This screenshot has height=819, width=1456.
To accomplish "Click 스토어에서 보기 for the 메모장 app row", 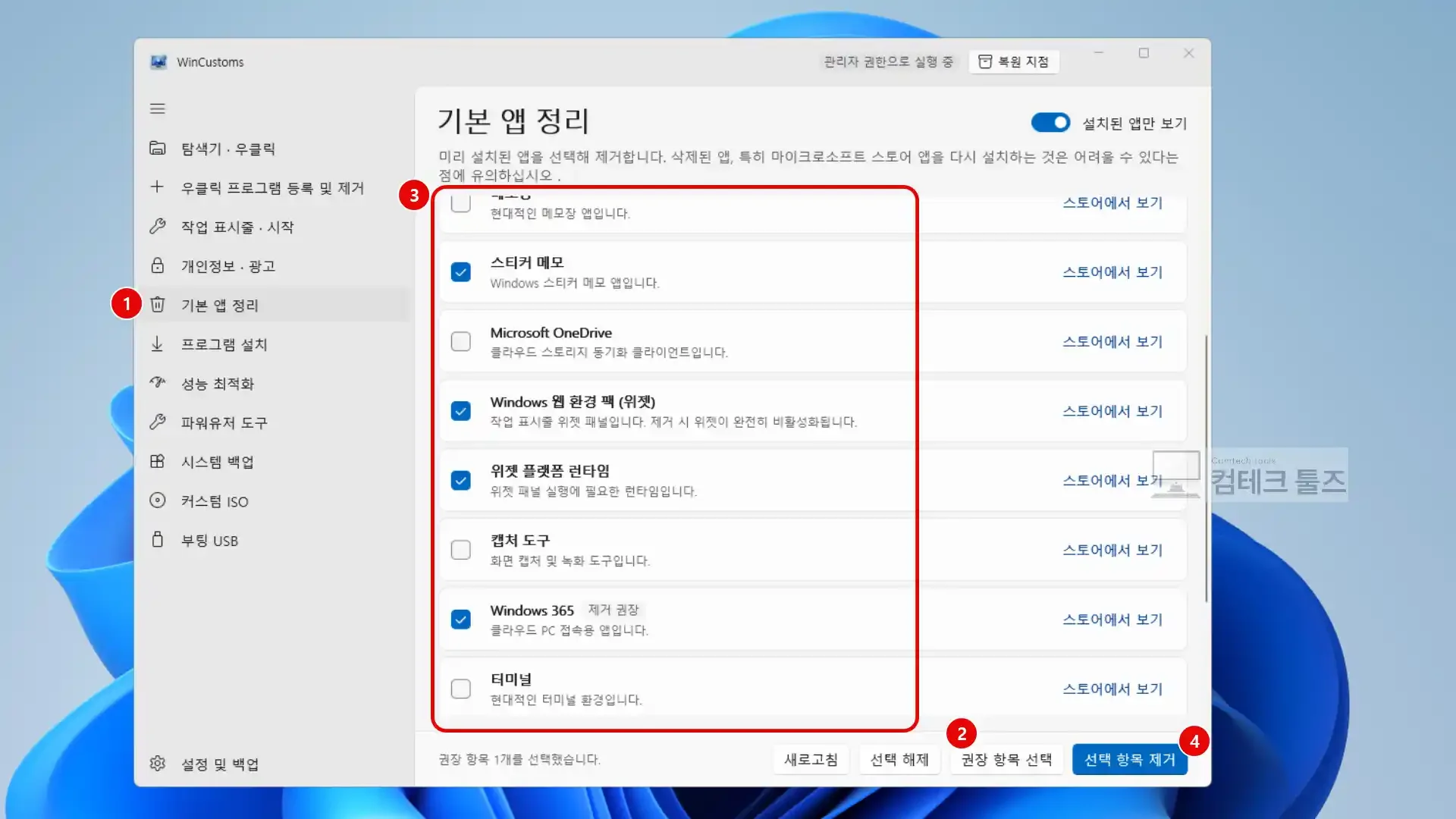I will [x=1112, y=202].
